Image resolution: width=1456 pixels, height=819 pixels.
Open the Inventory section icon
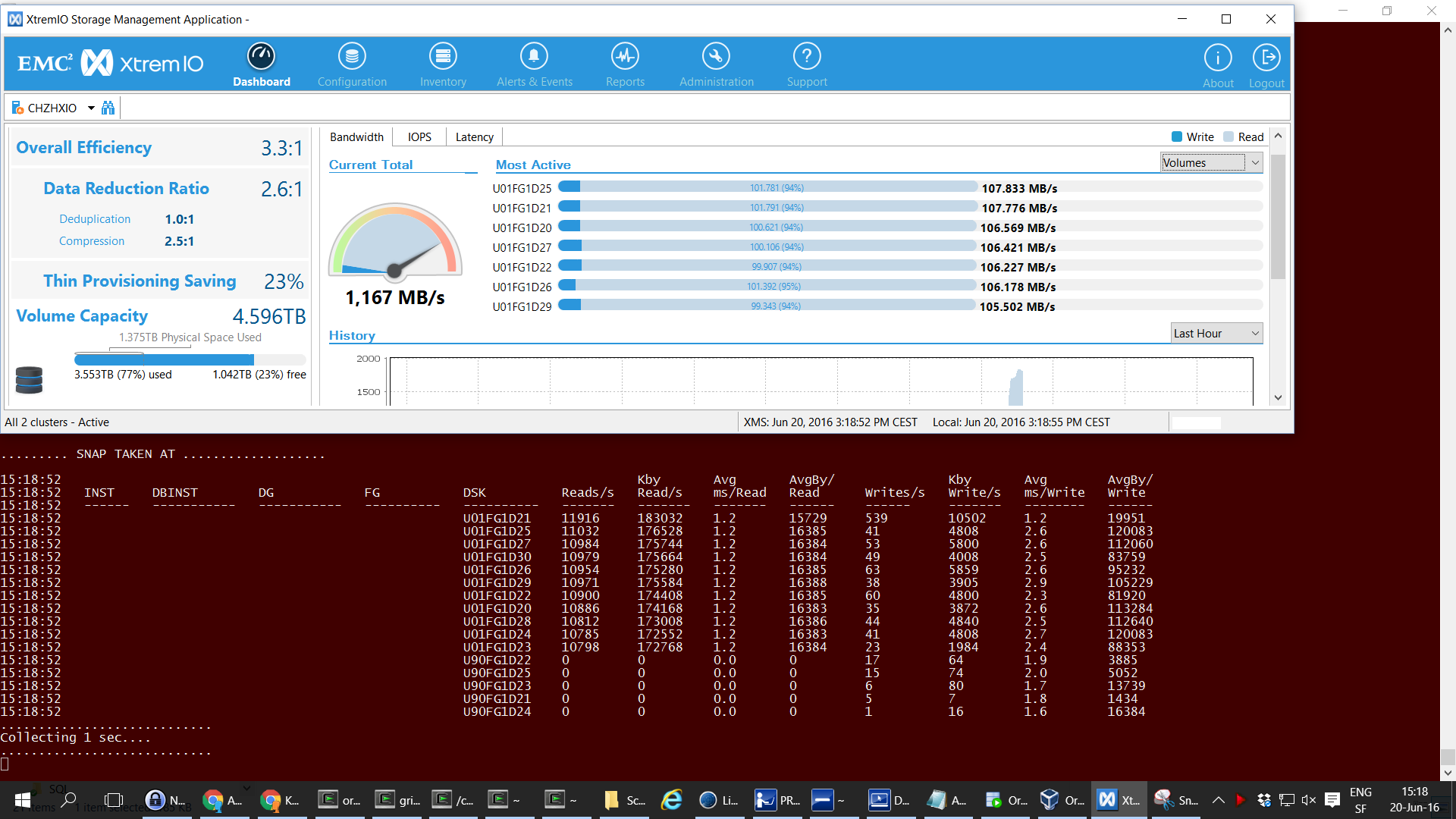[443, 57]
